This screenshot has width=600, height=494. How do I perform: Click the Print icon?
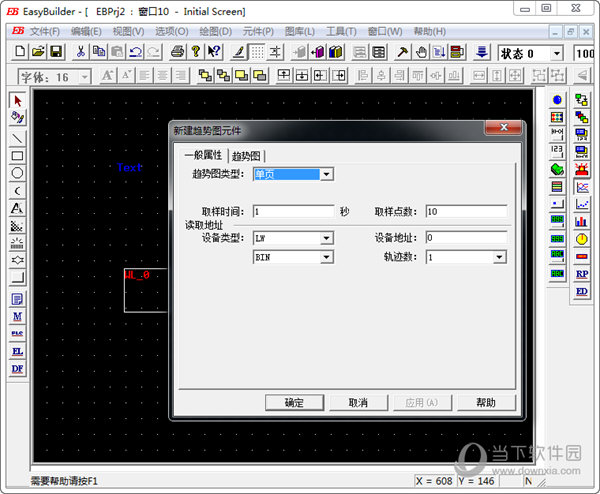[178, 52]
